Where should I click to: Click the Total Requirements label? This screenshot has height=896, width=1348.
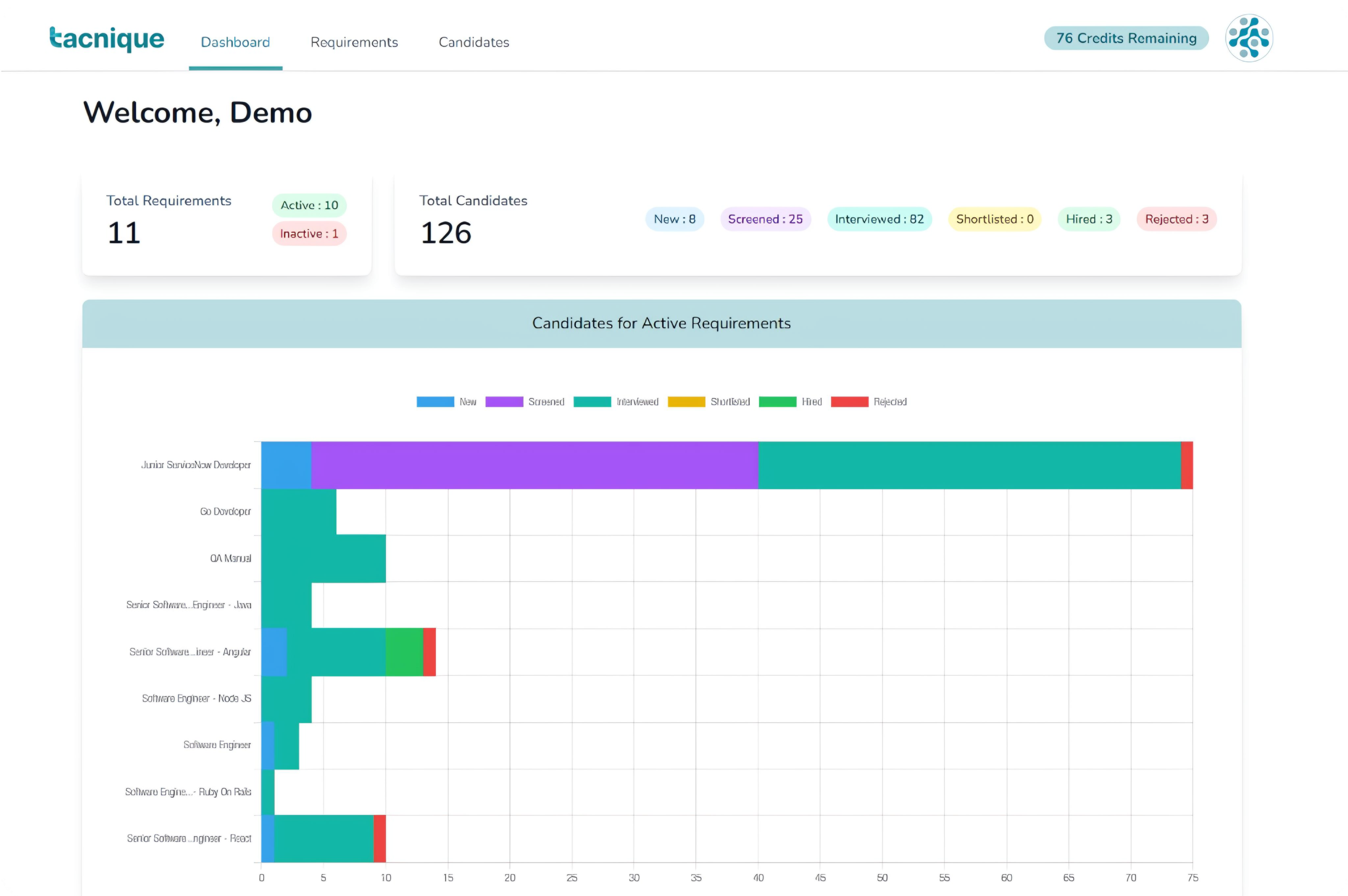tap(168, 201)
